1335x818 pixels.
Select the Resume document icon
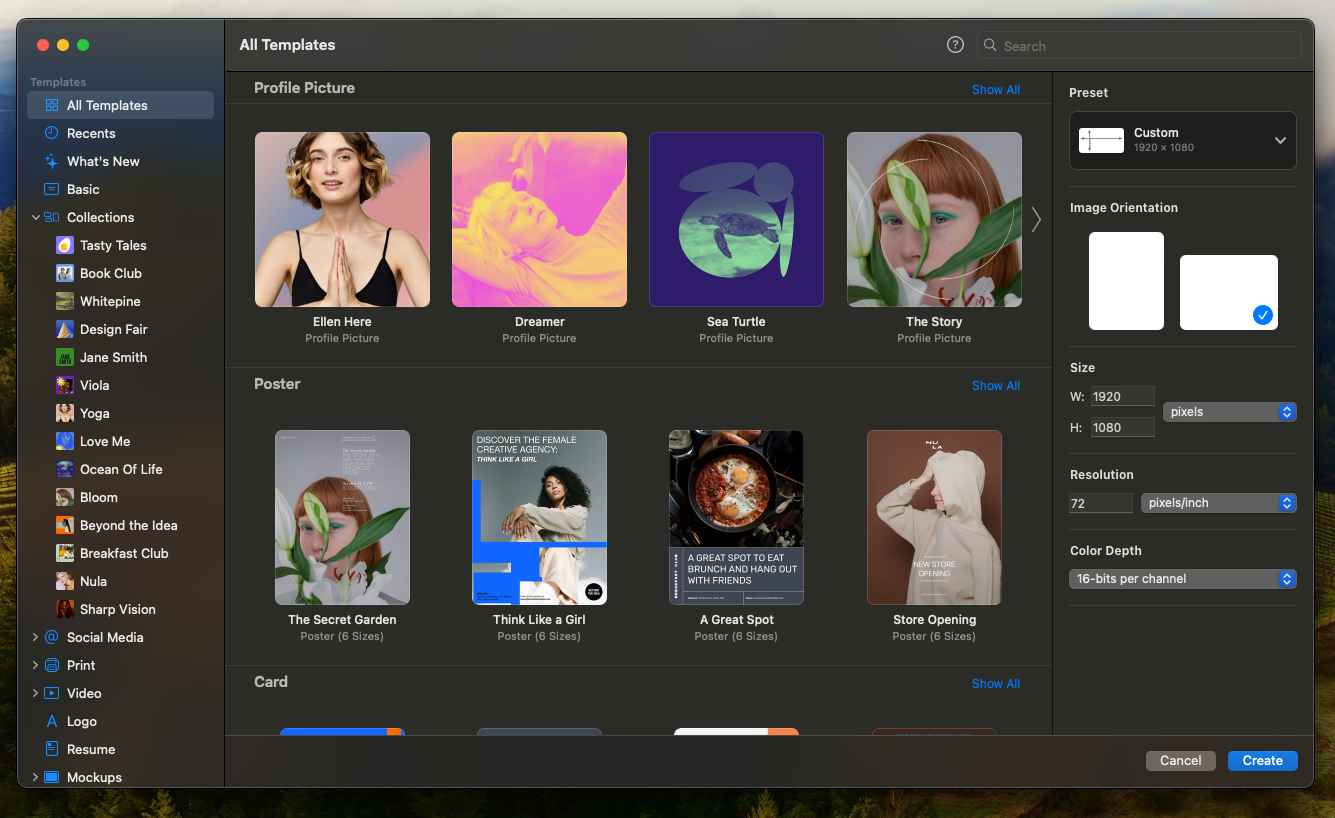[51, 749]
